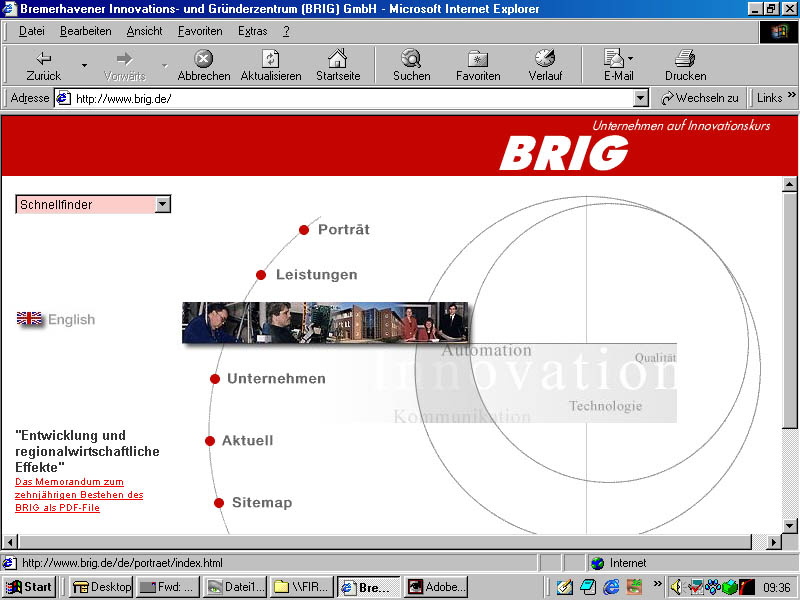
Task: Click the Zurück back button
Action: coord(44,65)
